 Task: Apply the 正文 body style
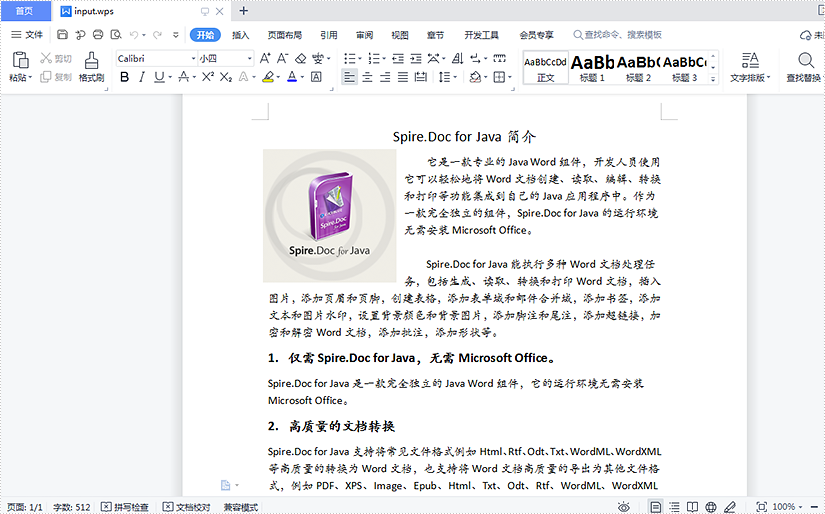(x=546, y=67)
